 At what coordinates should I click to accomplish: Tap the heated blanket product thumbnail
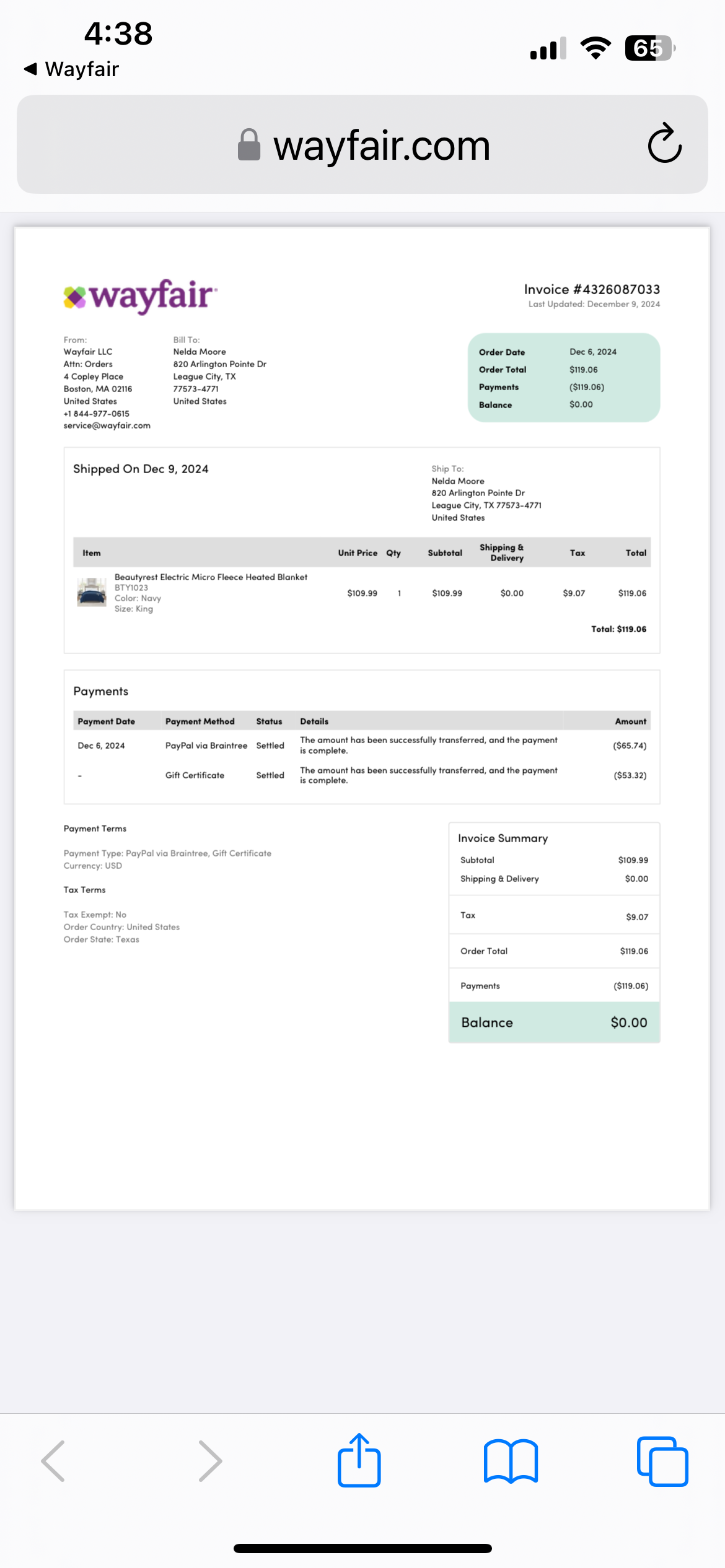coord(92,592)
